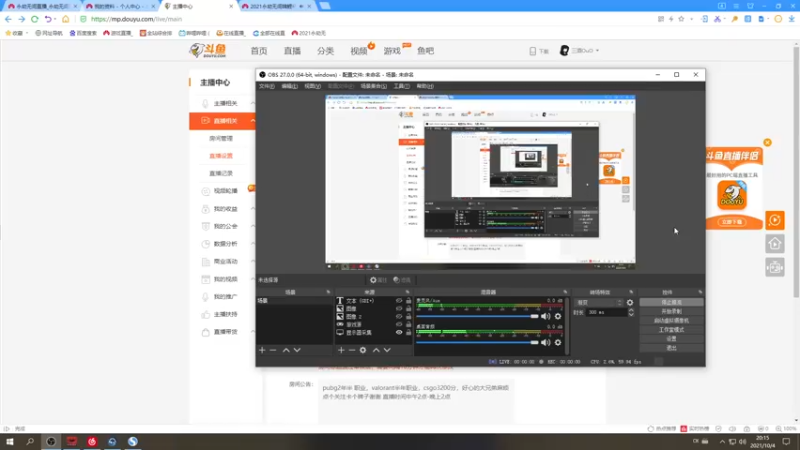Screen dimensions: 800x450
Task: Open the 帮助(H) menu in OBS
Action: (425, 86)
